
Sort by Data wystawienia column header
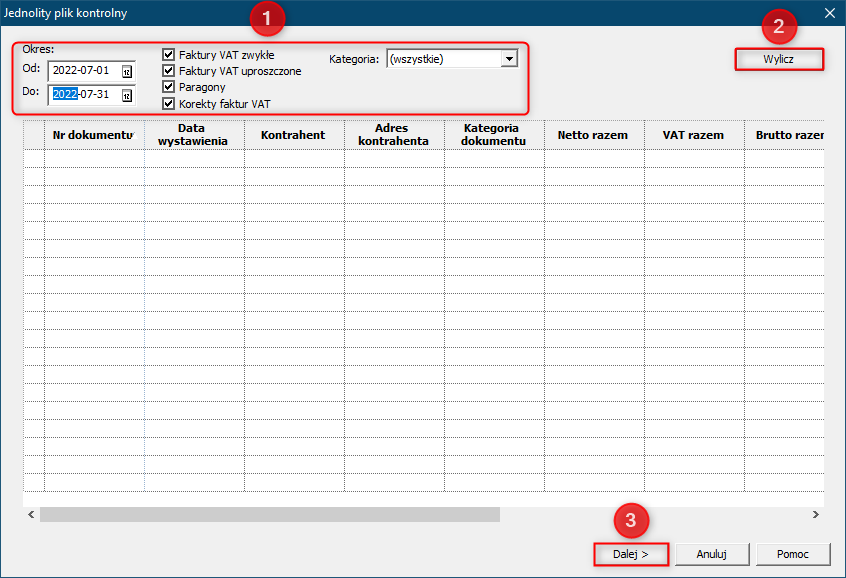pos(194,135)
